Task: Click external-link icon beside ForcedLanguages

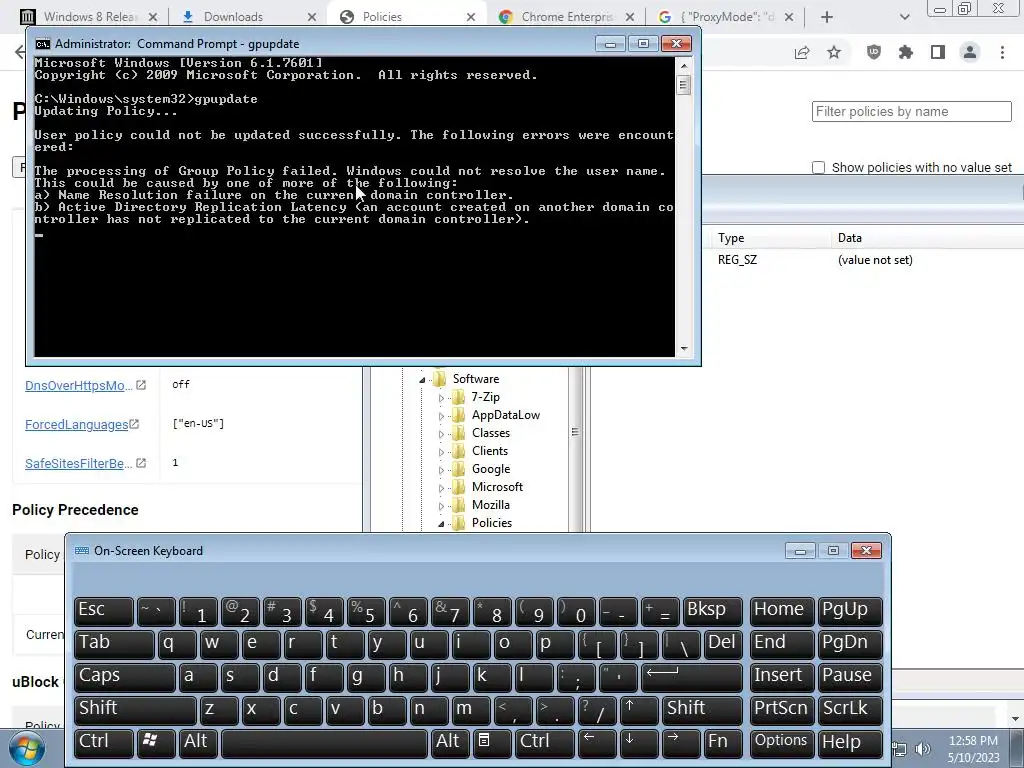Action: pyautogui.click(x=135, y=424)
